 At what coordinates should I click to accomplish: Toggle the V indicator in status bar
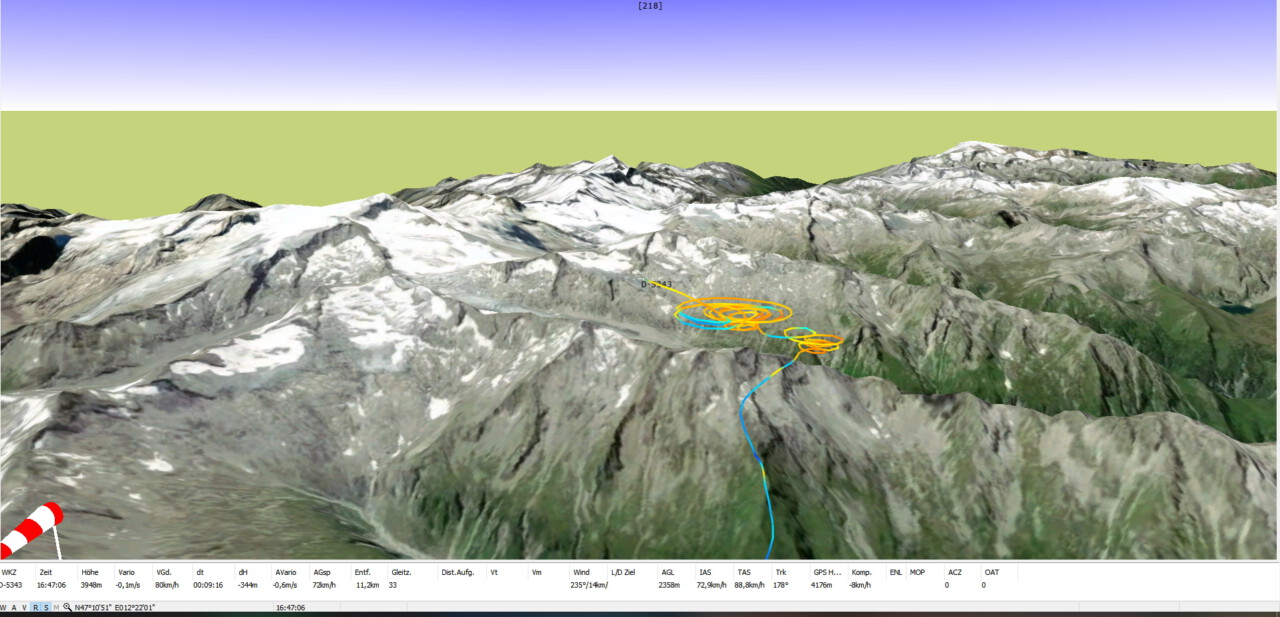(x=25, y=607)
